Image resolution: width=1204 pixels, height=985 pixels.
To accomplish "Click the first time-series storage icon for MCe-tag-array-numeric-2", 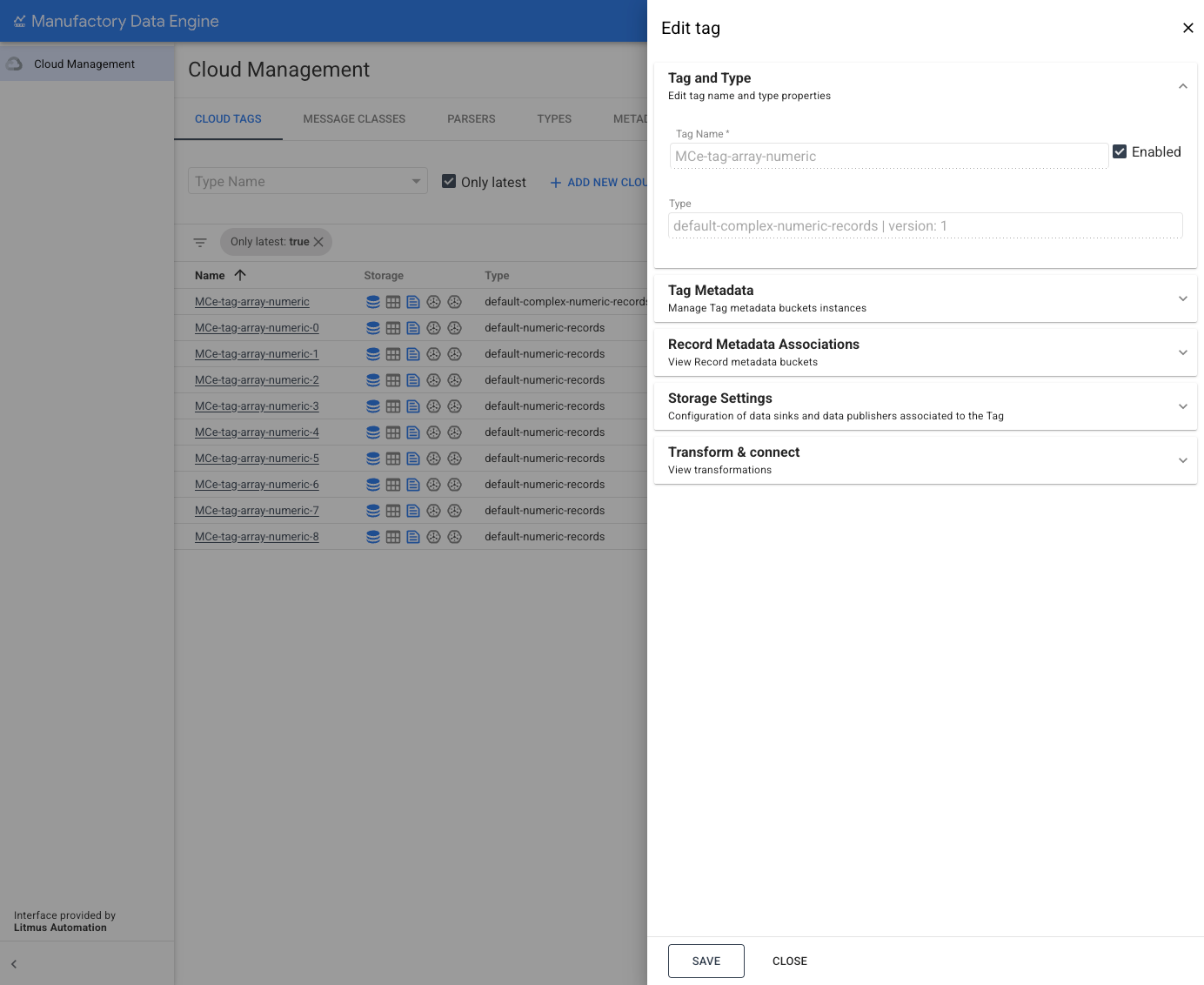I will pyautogui.click(x=433, y=379).
